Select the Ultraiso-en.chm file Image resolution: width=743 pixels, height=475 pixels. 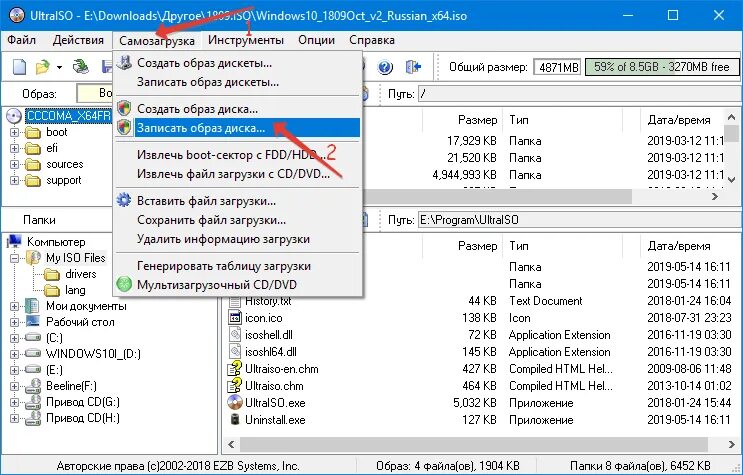coord(281,369)
